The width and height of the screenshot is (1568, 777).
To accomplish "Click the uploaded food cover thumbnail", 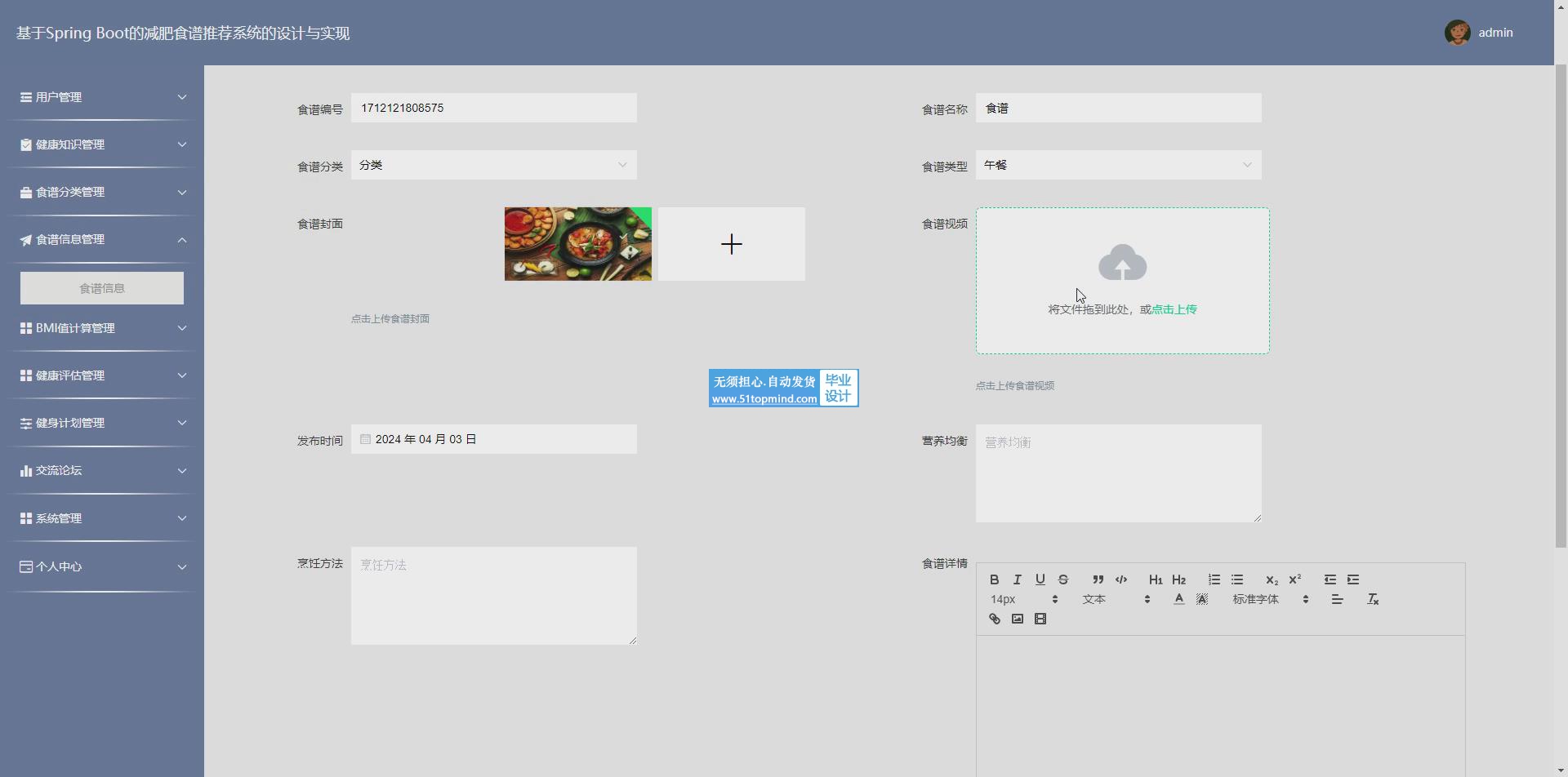I will (578, 244).
